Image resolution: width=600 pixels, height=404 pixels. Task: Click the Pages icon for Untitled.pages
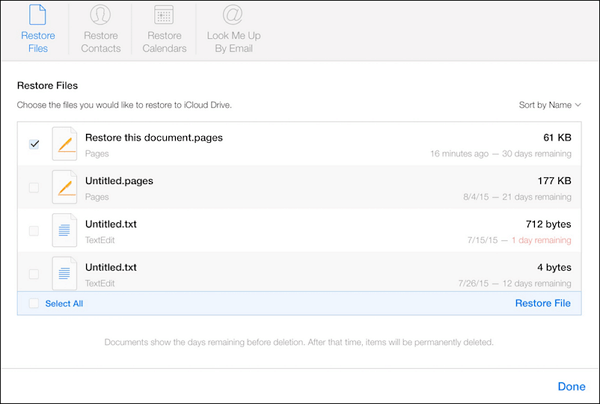tap(64, 187)
